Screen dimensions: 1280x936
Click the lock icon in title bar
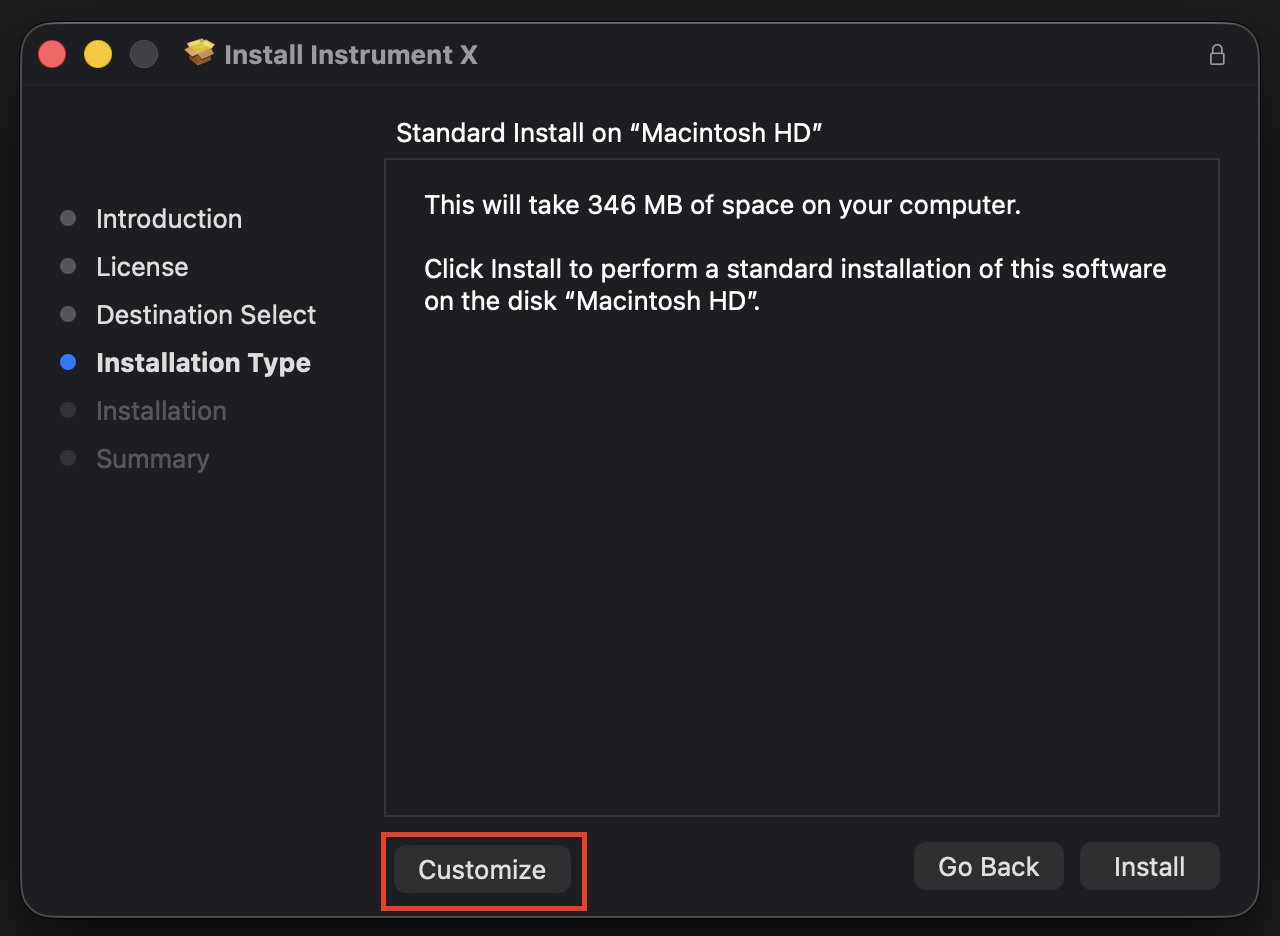[1217, 55]
